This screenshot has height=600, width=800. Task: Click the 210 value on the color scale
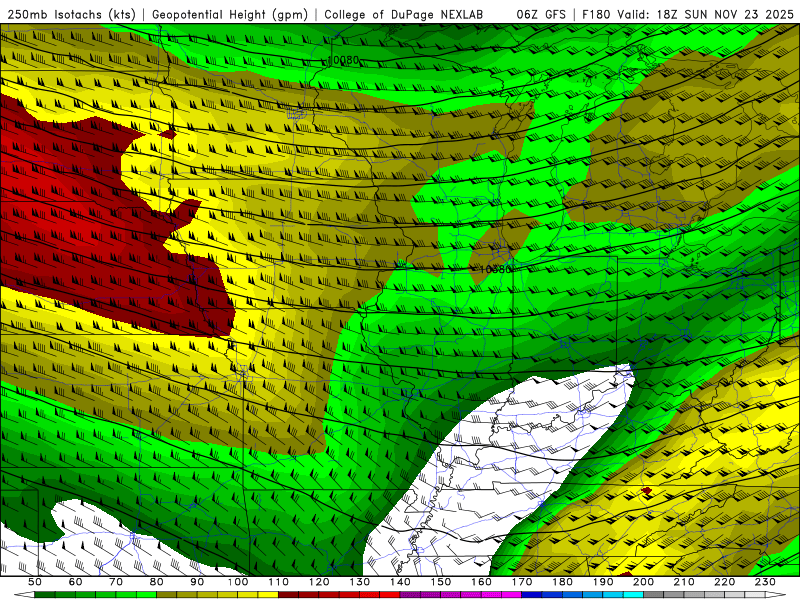coord(684,582)
